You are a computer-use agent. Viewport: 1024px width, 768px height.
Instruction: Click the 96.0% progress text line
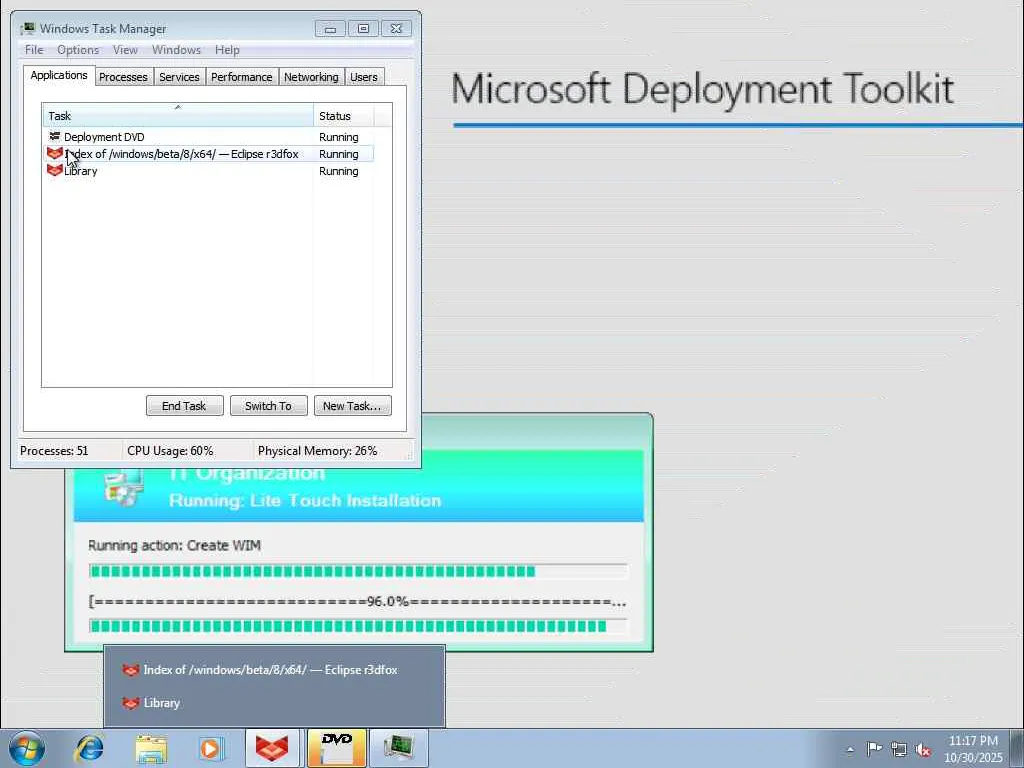(x=357, y=601)
